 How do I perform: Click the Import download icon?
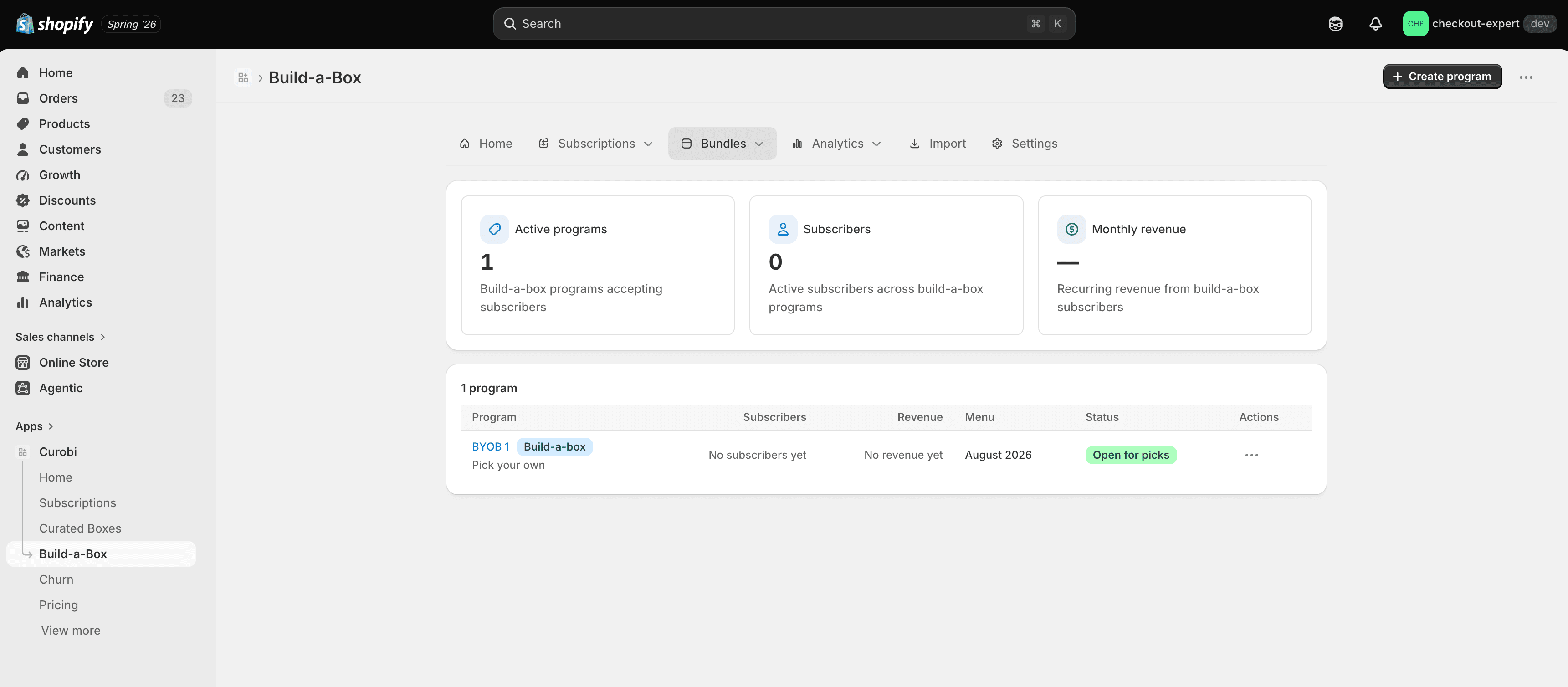click(x=914, y=144)
